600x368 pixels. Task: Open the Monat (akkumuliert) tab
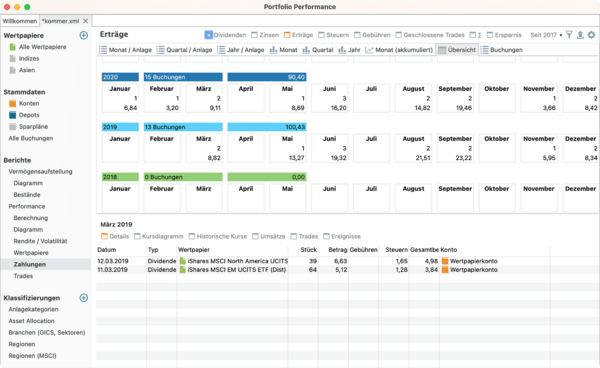pyautogui.click(x=399, y=50)
